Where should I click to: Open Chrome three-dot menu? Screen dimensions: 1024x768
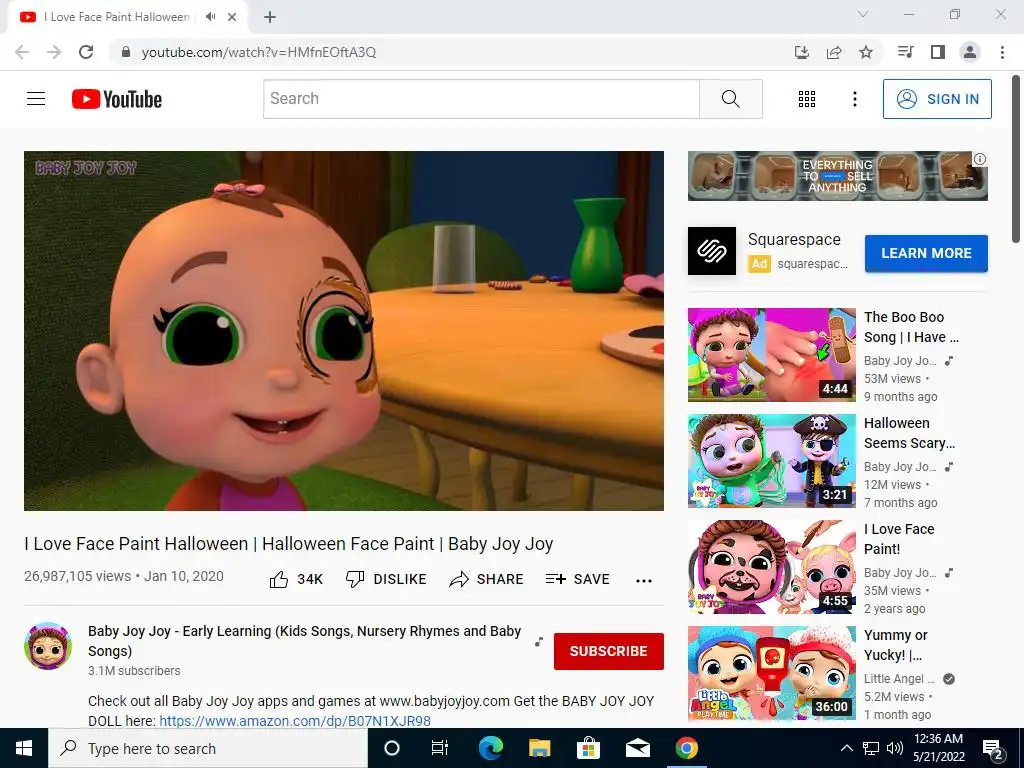click(x=1002, y=52)
